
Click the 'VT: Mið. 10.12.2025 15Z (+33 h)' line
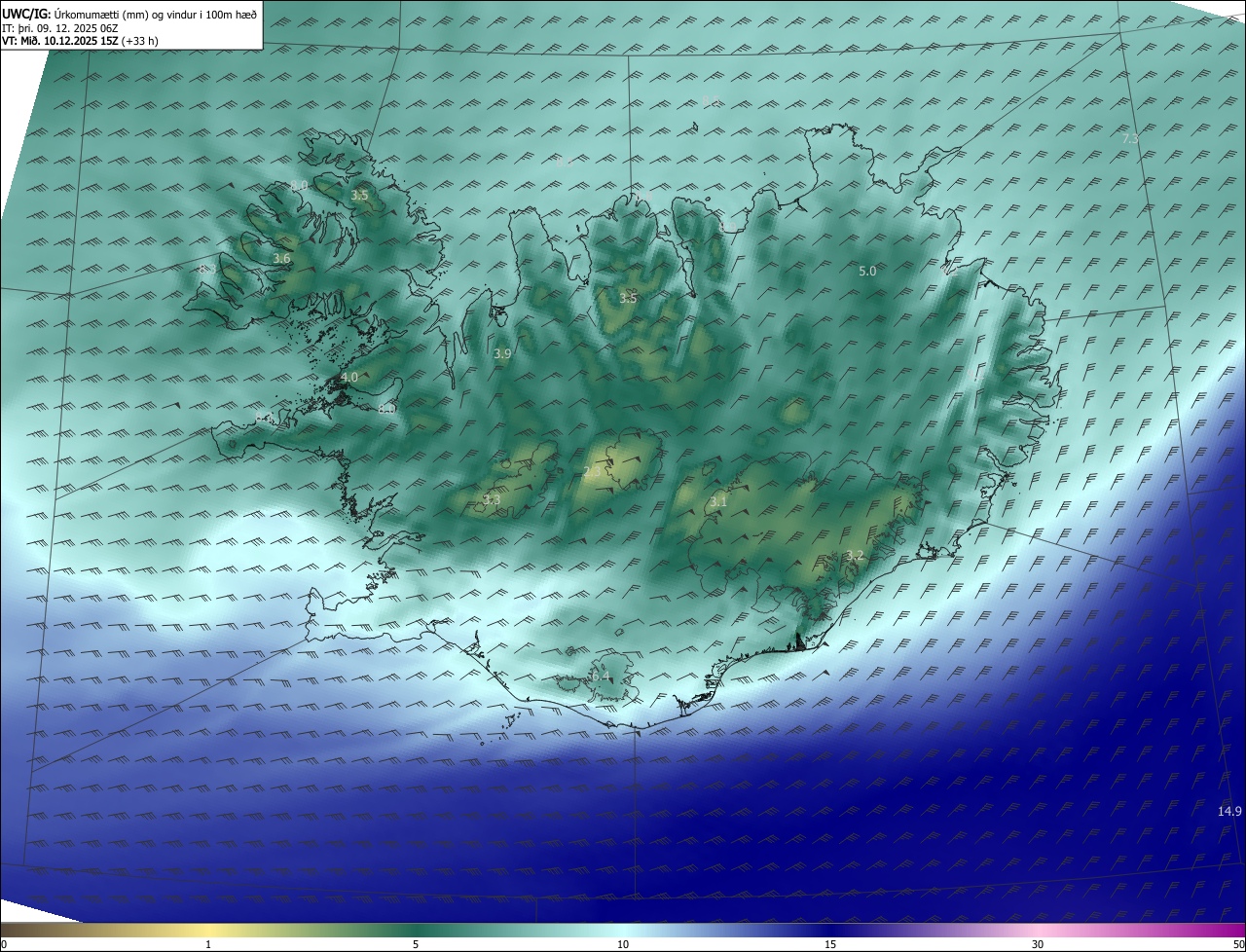80,41
